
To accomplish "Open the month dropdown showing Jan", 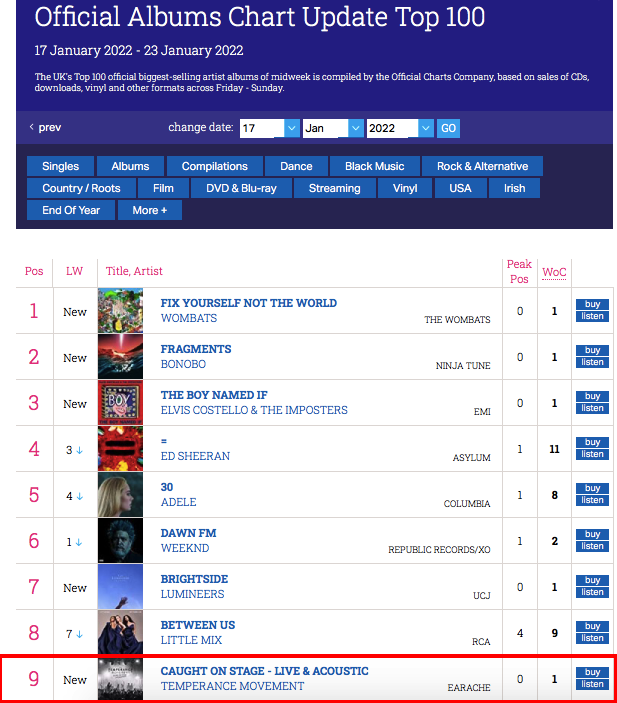I will pos(333,128).
